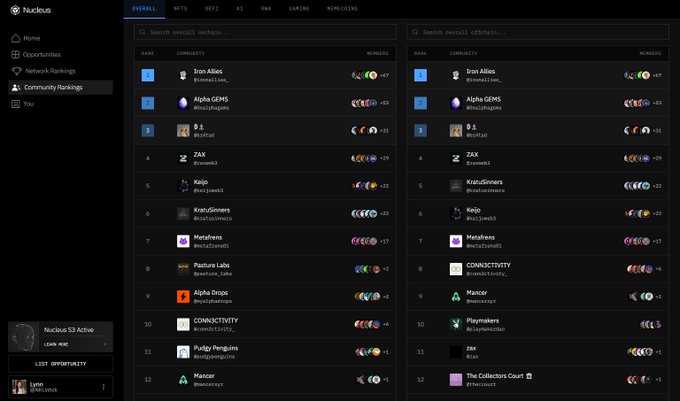Select Alpha Drops name text
The image size is (680, 401).
tap(210, 293)
